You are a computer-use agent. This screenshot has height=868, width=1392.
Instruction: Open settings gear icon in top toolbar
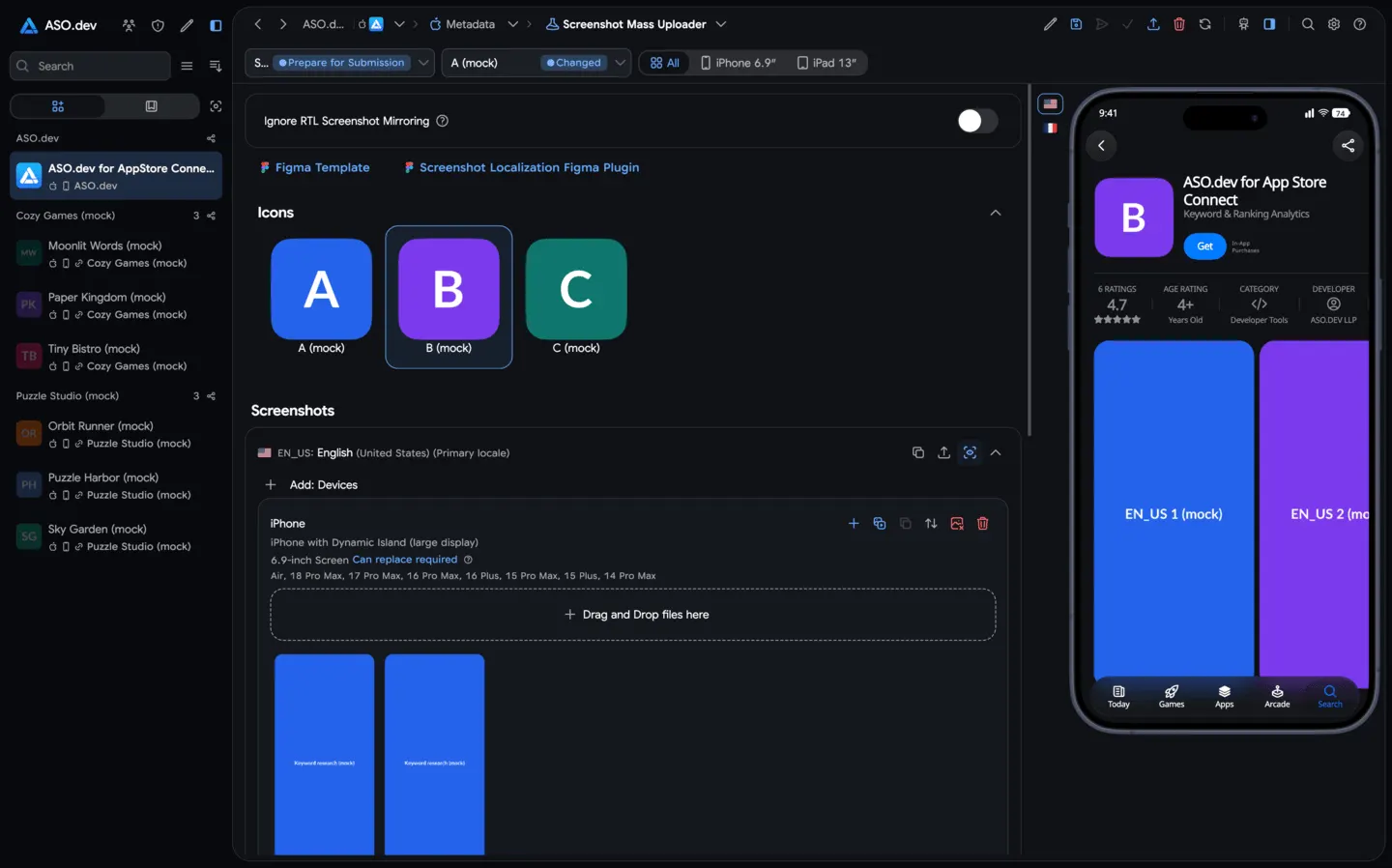[x=1334, y=24]
